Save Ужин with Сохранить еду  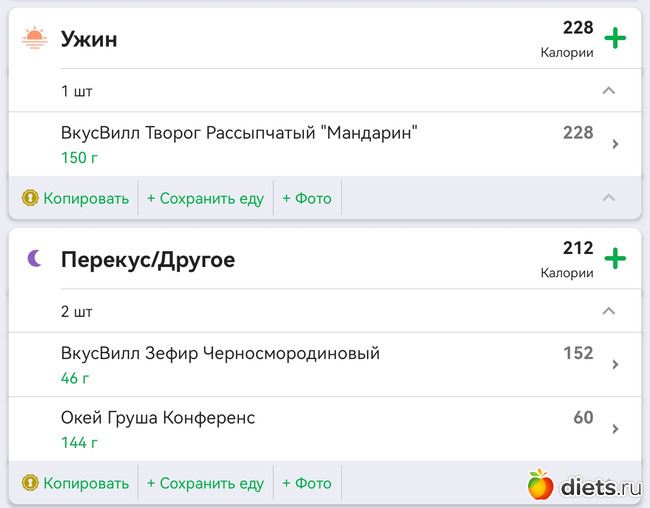205,198
